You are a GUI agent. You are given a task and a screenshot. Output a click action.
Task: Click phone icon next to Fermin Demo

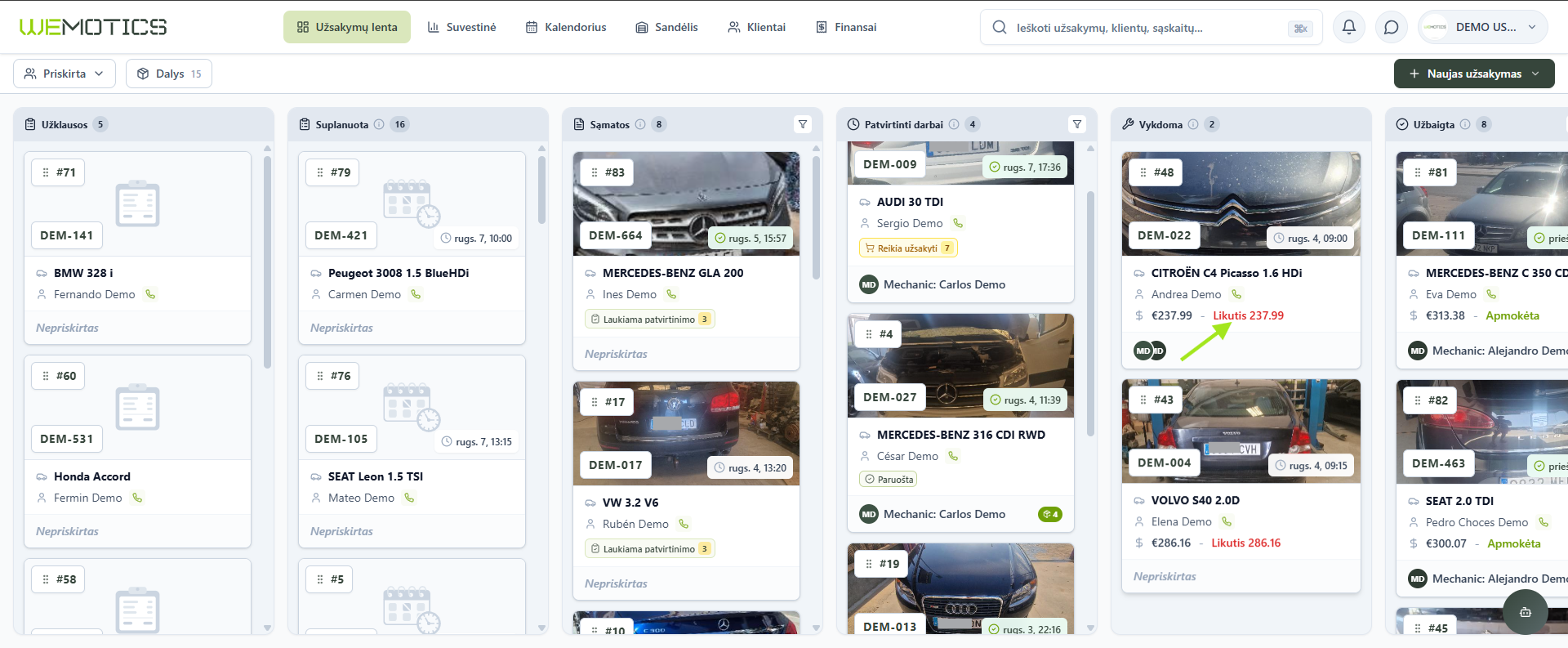[137, 498]
